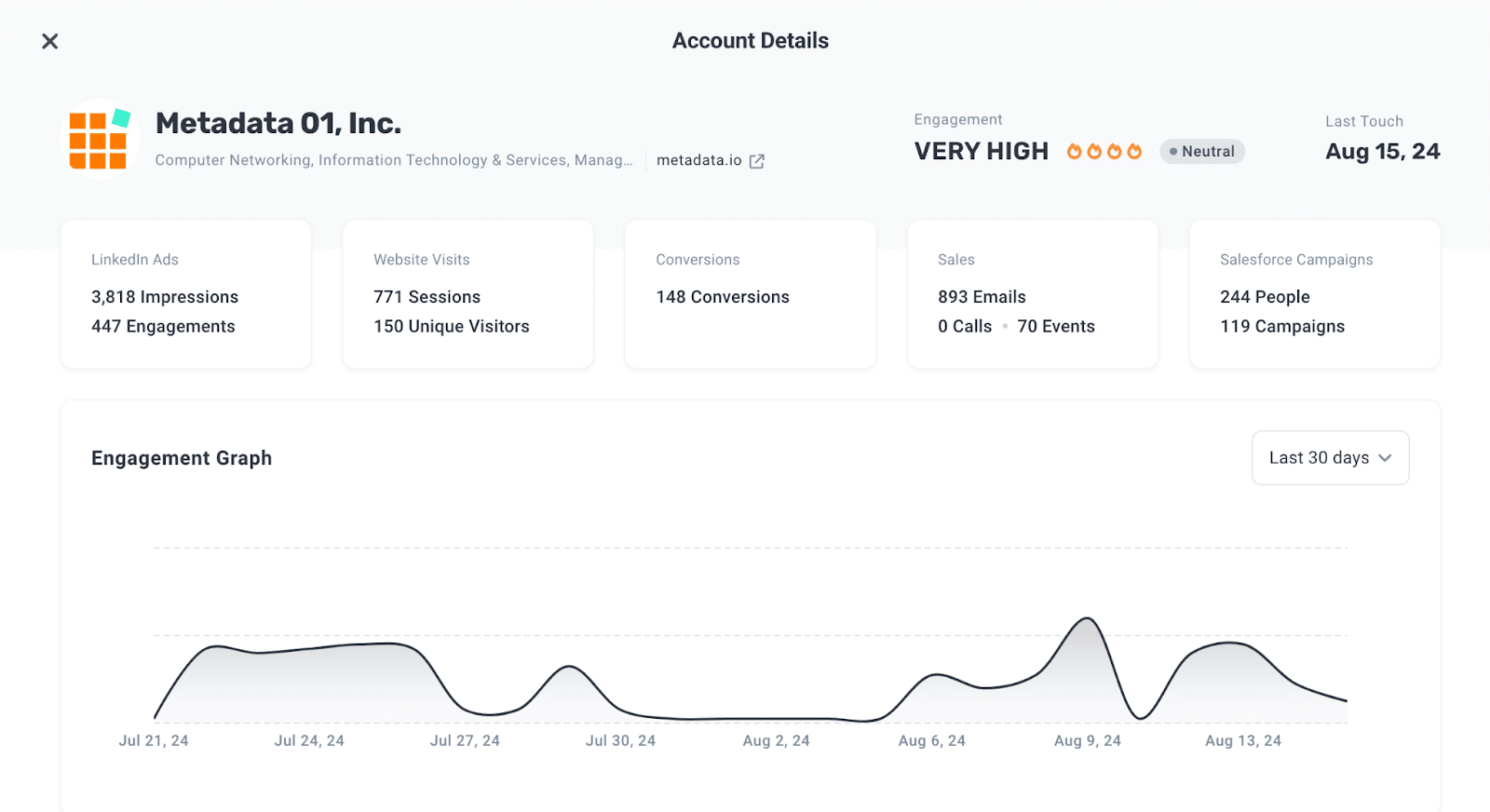The width and height of the screenshot is (1490, 812).
Task: Open the Conversions summary card
Action: click(751, 294)
